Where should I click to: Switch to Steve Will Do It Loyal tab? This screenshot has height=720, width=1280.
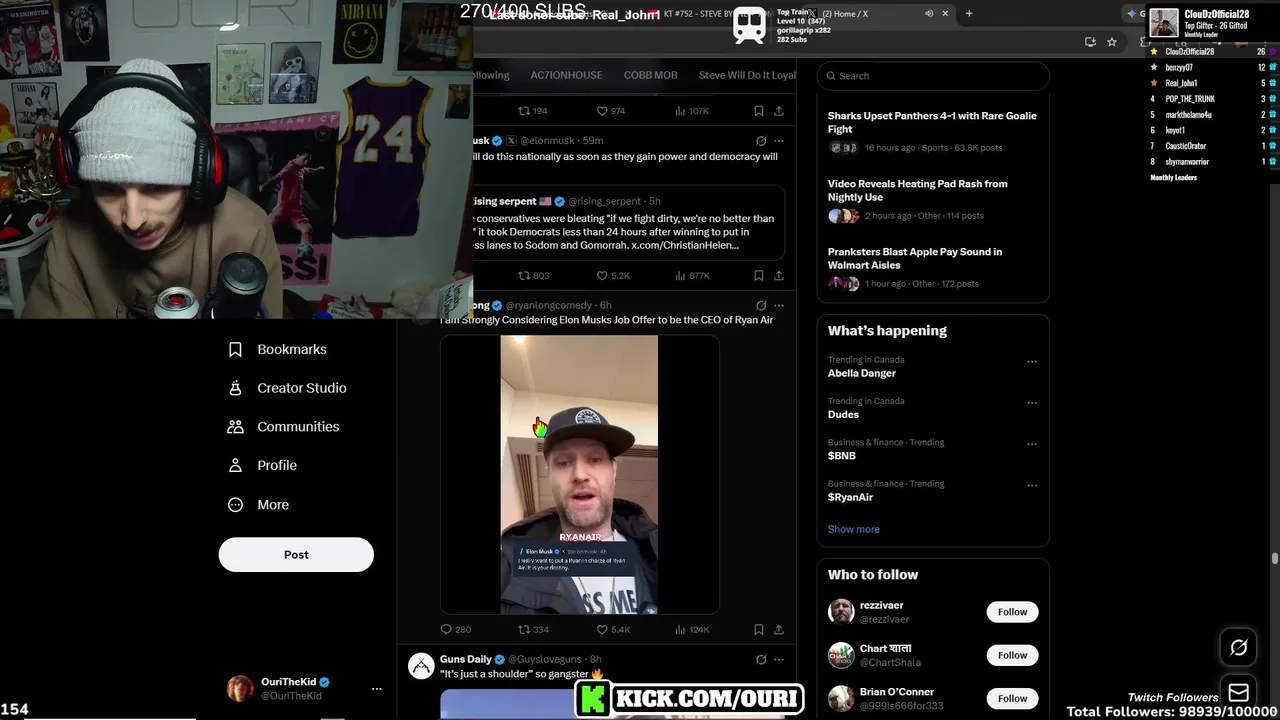[x=747, y=75]
